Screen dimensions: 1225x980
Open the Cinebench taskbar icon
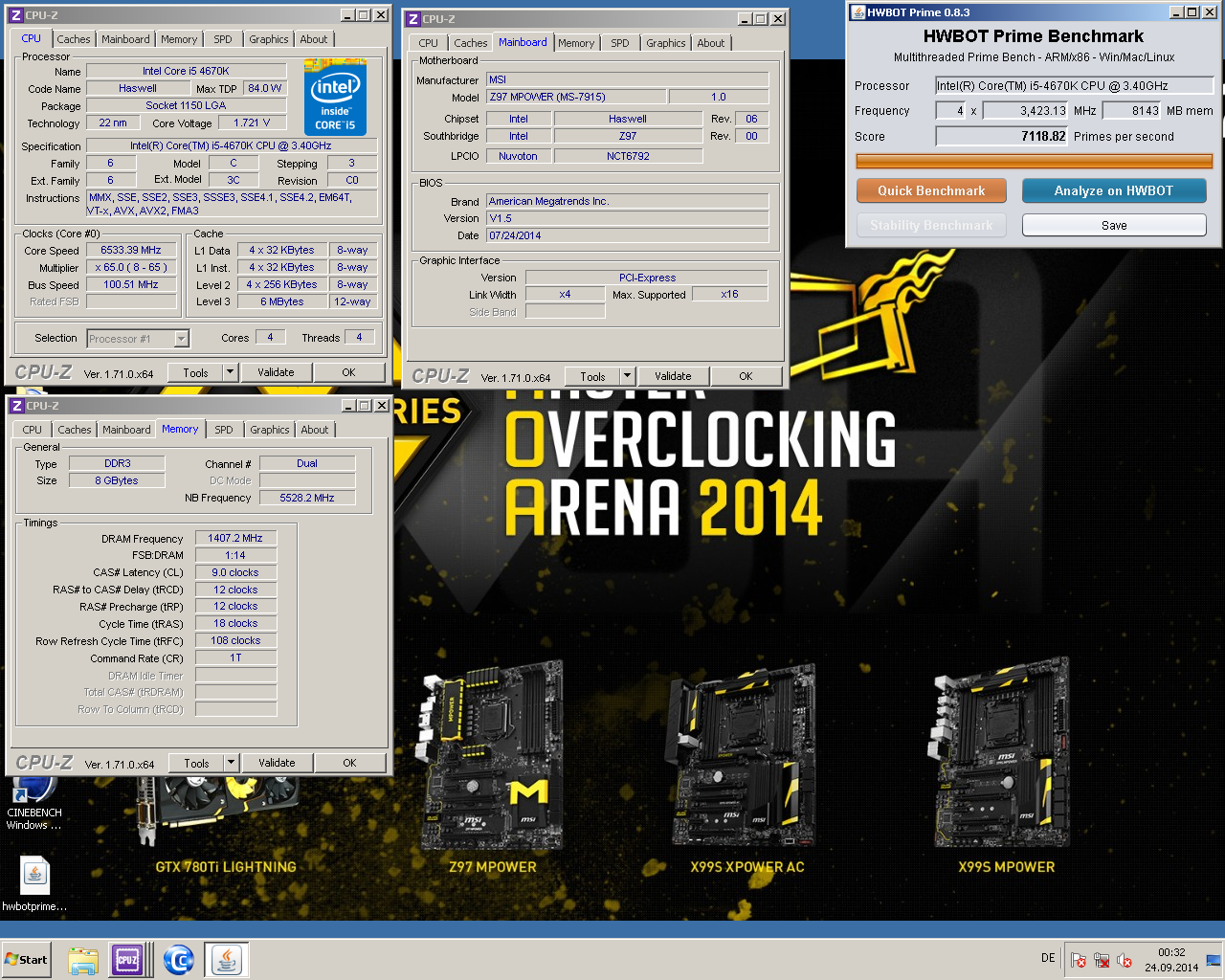click(179, 960)
